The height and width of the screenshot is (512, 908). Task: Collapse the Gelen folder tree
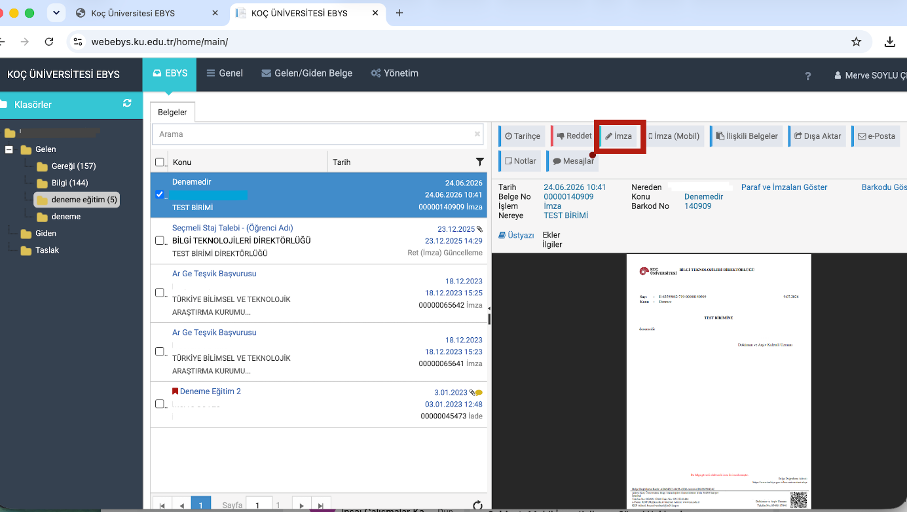pos(9,149)
